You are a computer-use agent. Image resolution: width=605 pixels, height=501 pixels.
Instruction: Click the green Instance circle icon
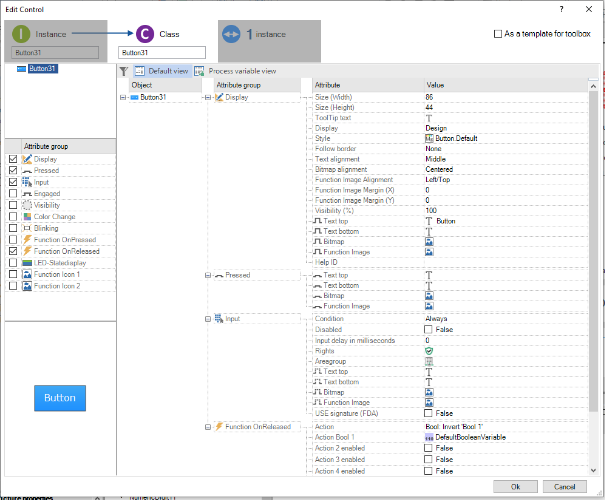(x=21, y=34)
